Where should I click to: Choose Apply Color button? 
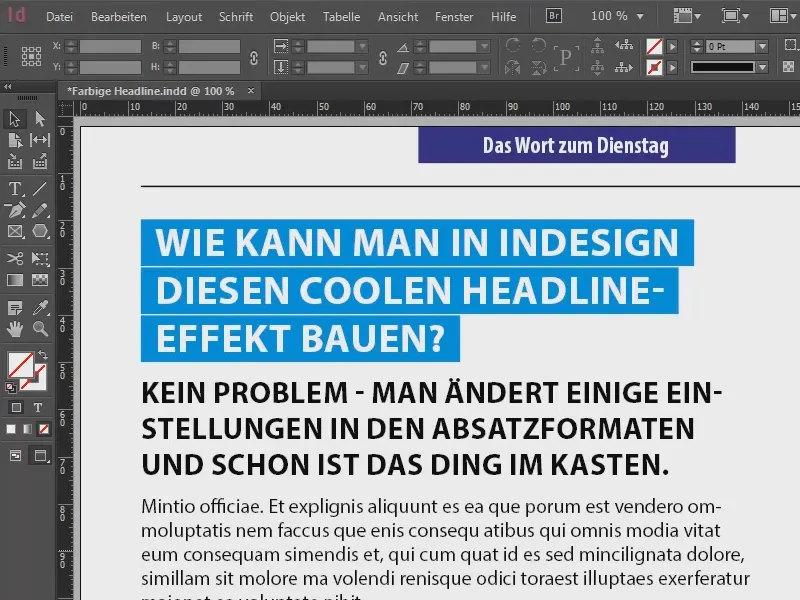click(11, 430)
